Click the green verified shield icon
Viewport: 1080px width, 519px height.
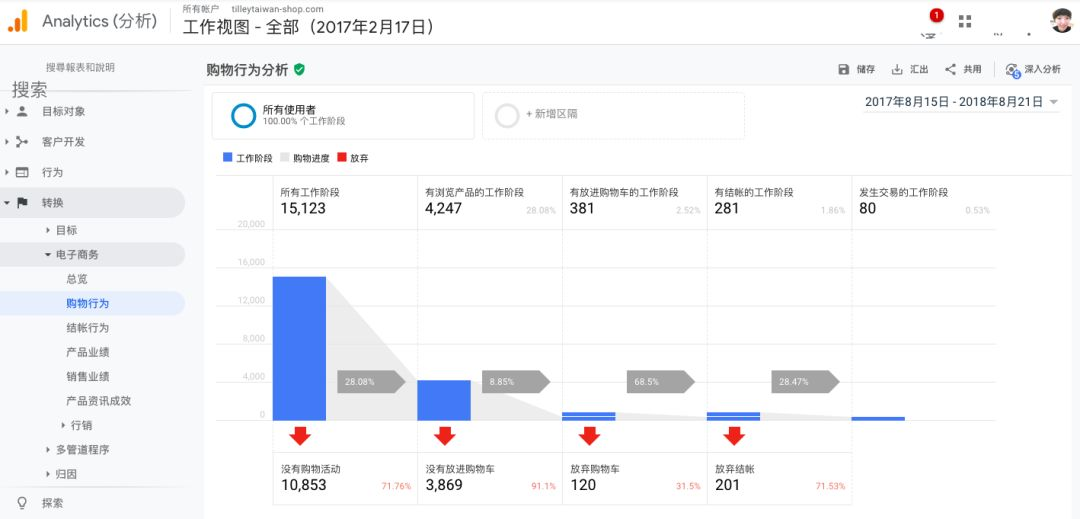click(x=299, y=70)
